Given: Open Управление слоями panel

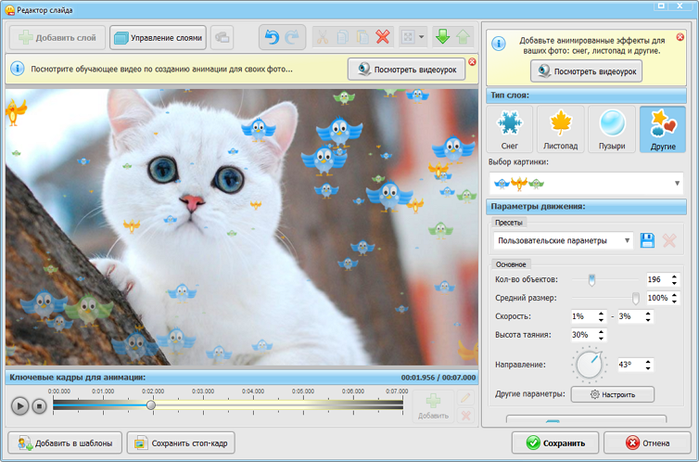Looking at the screenshot, I should (158, 38).
